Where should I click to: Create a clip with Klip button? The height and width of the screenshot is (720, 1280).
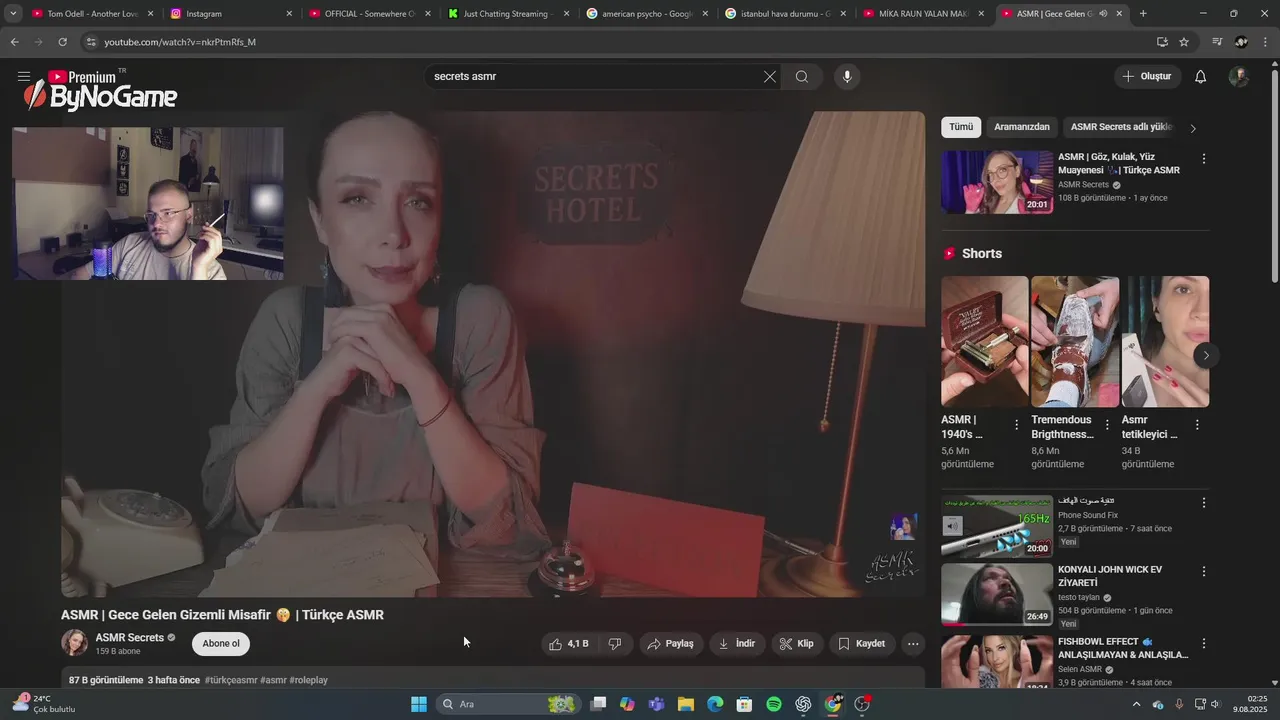pyautogui.click(x=797, y=644)
